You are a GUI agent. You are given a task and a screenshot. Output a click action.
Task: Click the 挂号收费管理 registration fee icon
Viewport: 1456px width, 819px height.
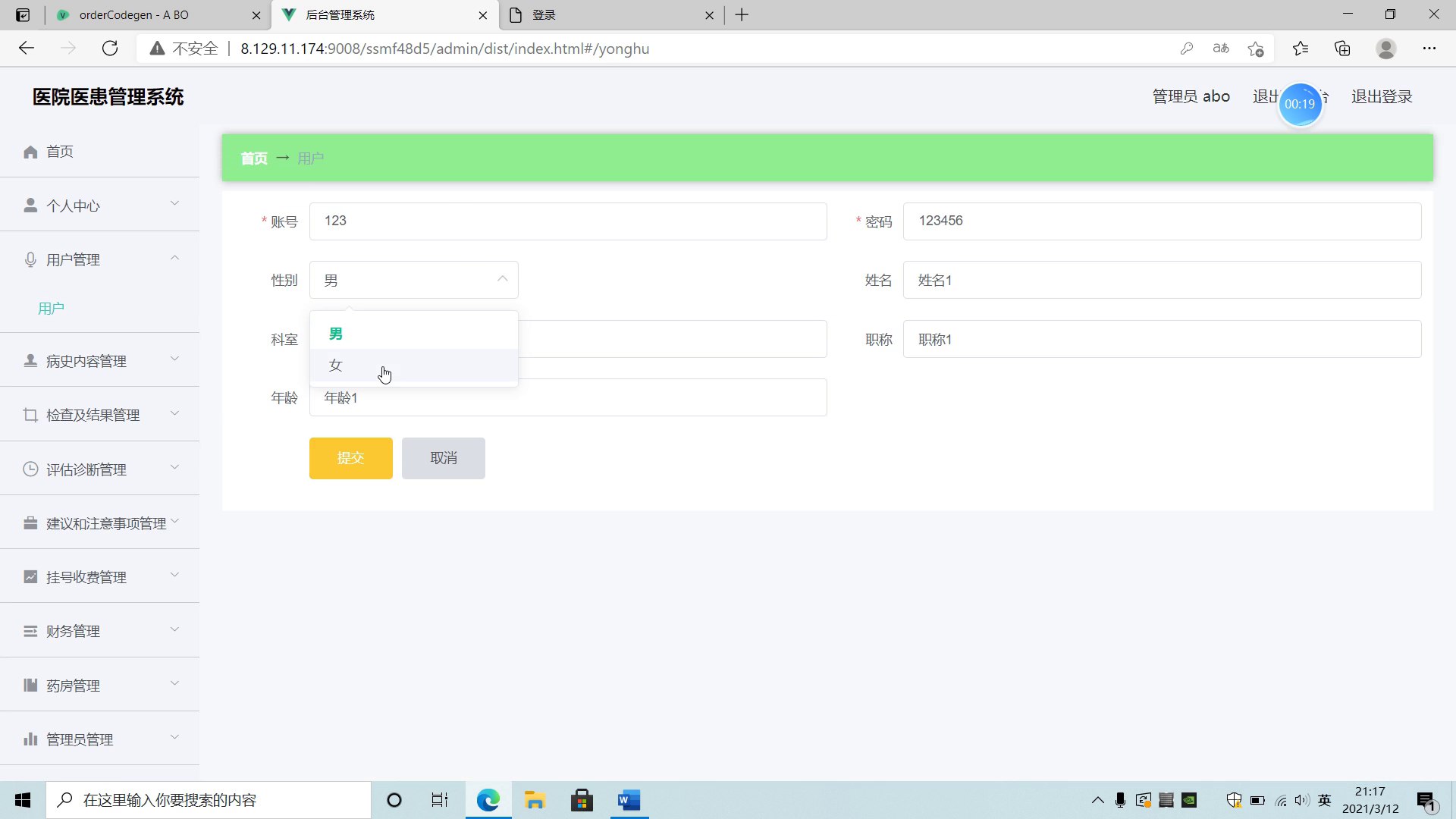30,577
